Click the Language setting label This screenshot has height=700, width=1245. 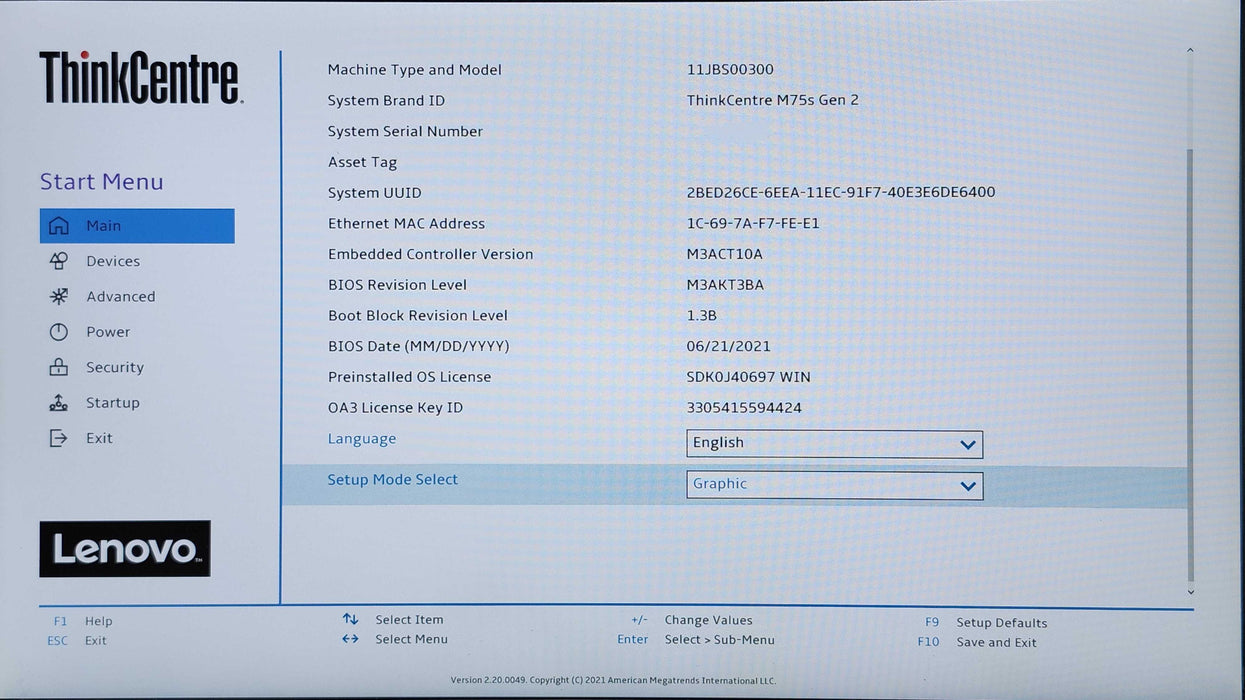tap(362, 439)
